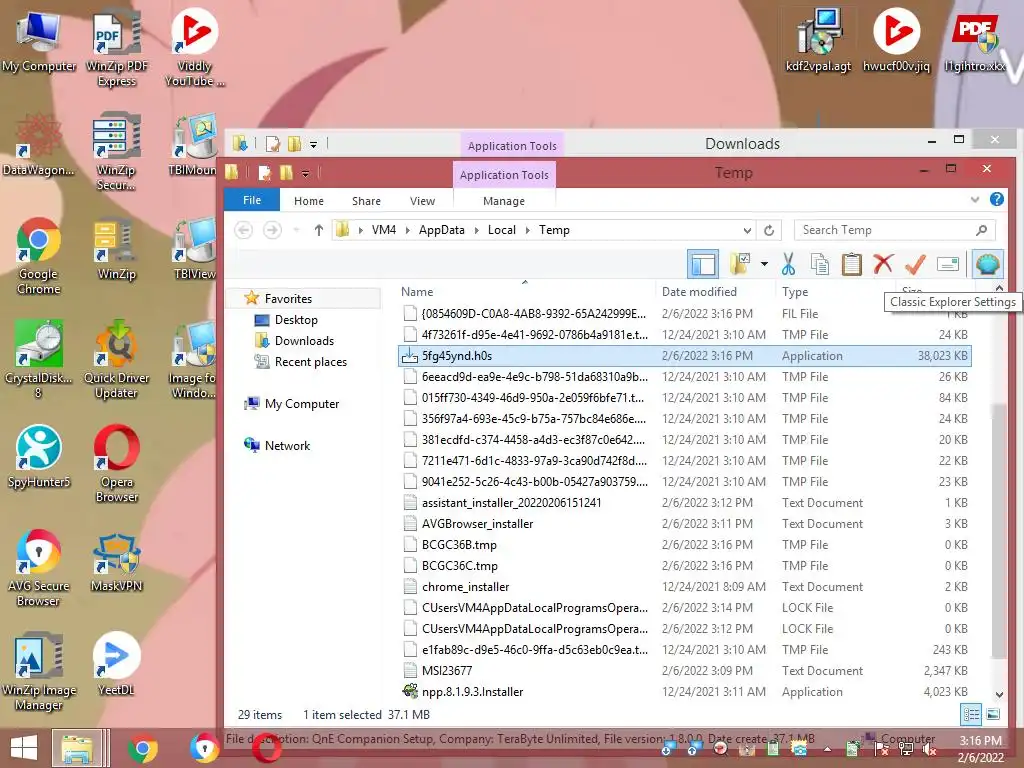The width and height of the screenshot is (1024, 768).
Task: Expand the arrow after Local breadcrumb
Action: [x=528, y=230]
